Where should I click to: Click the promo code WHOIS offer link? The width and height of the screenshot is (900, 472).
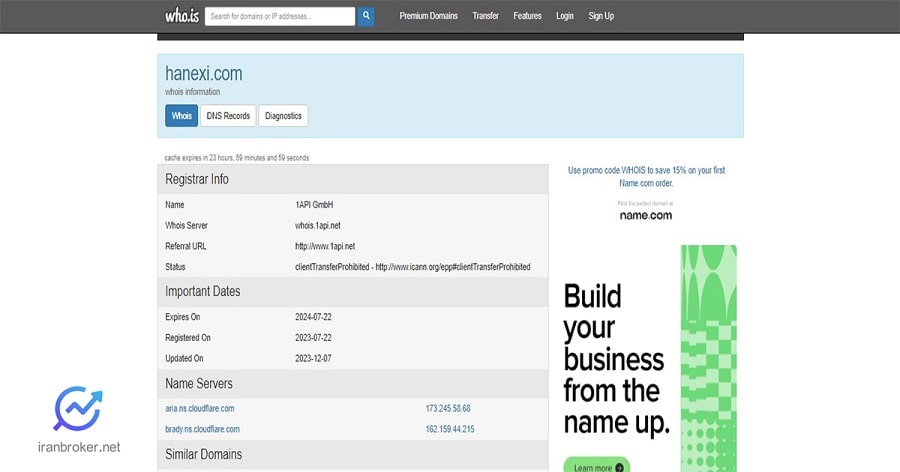(x=646, y=177)
